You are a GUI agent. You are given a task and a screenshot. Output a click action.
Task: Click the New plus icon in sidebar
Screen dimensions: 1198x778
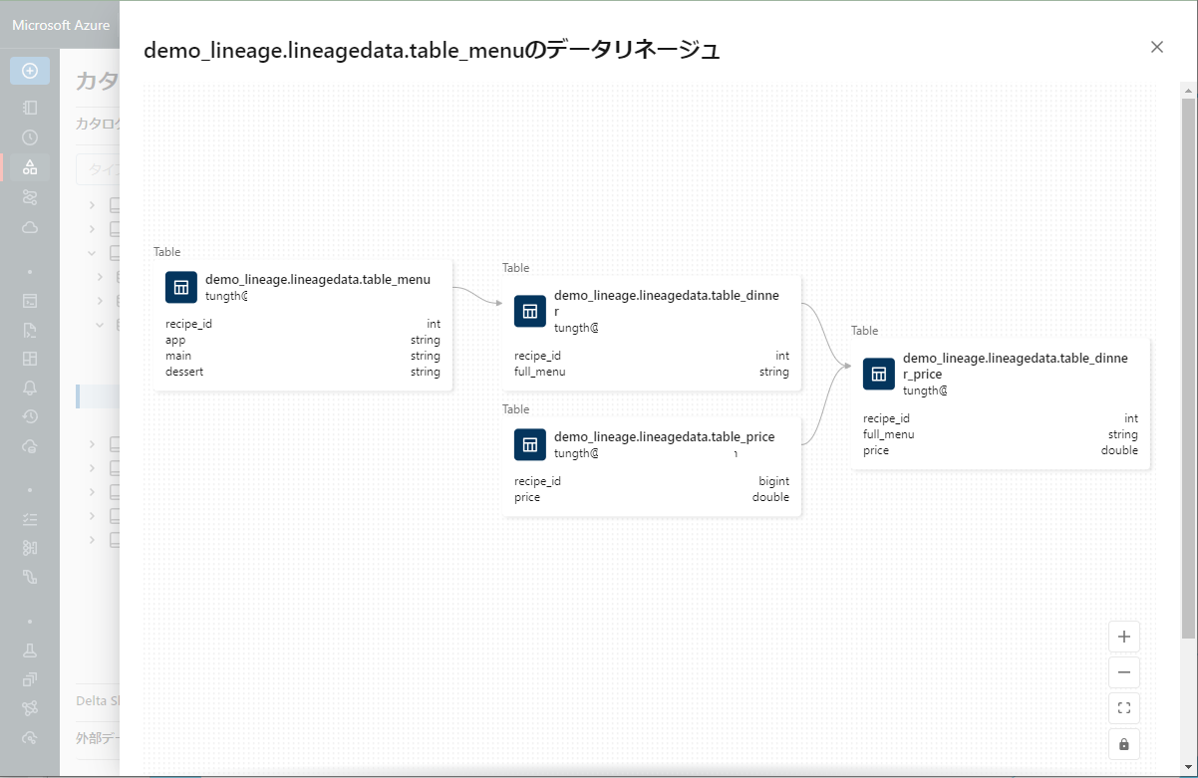(30, 71)
